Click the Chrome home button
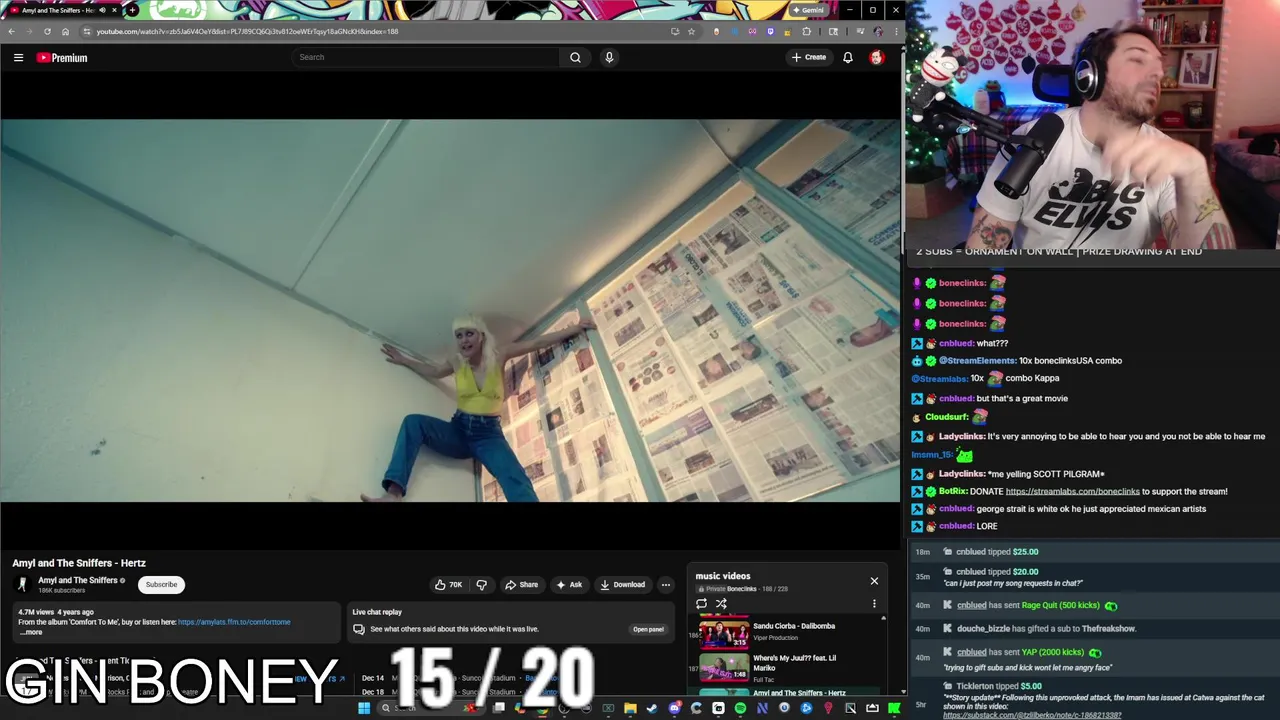 (65, 31)
